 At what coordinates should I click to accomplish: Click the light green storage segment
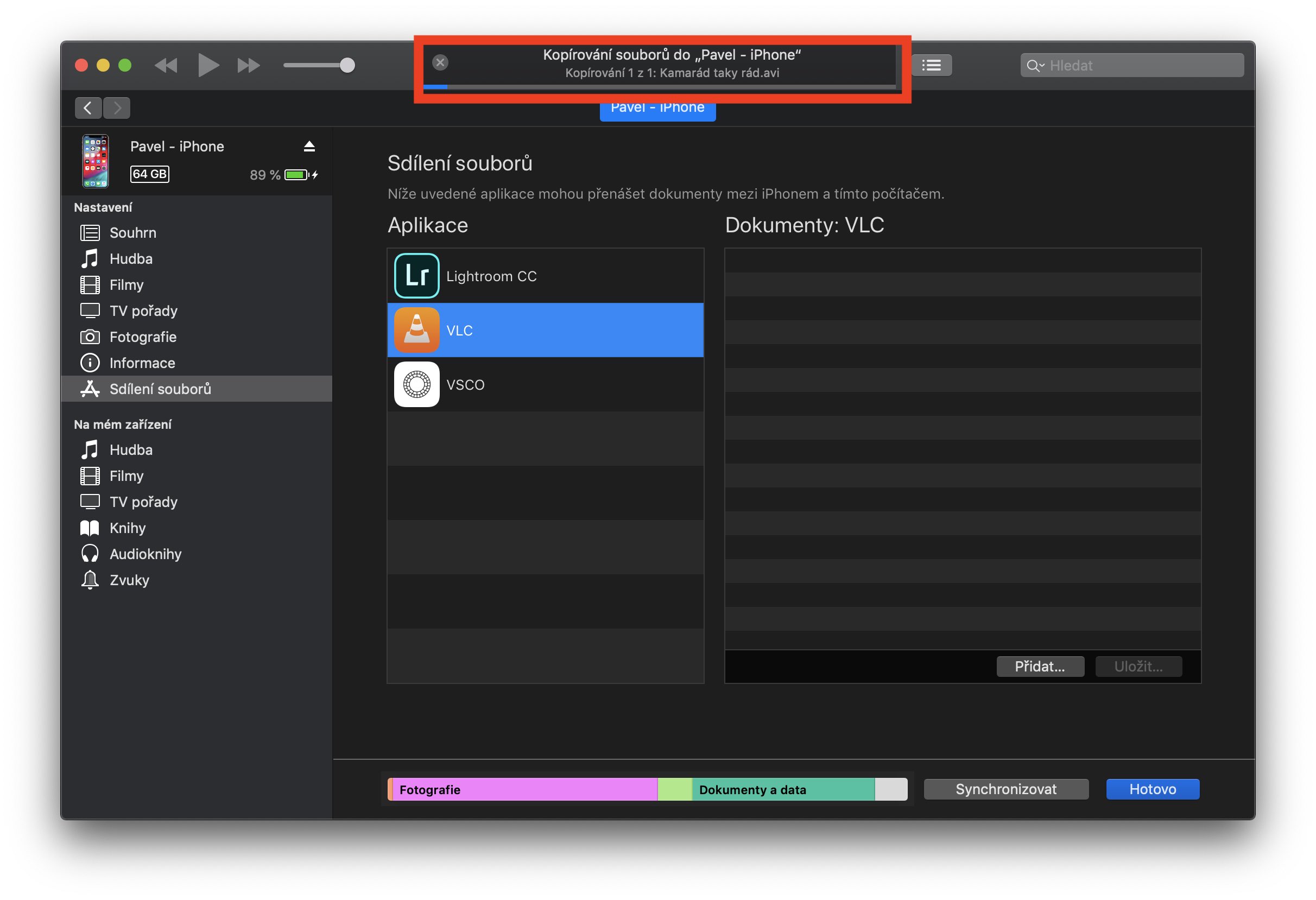(674, 789)
